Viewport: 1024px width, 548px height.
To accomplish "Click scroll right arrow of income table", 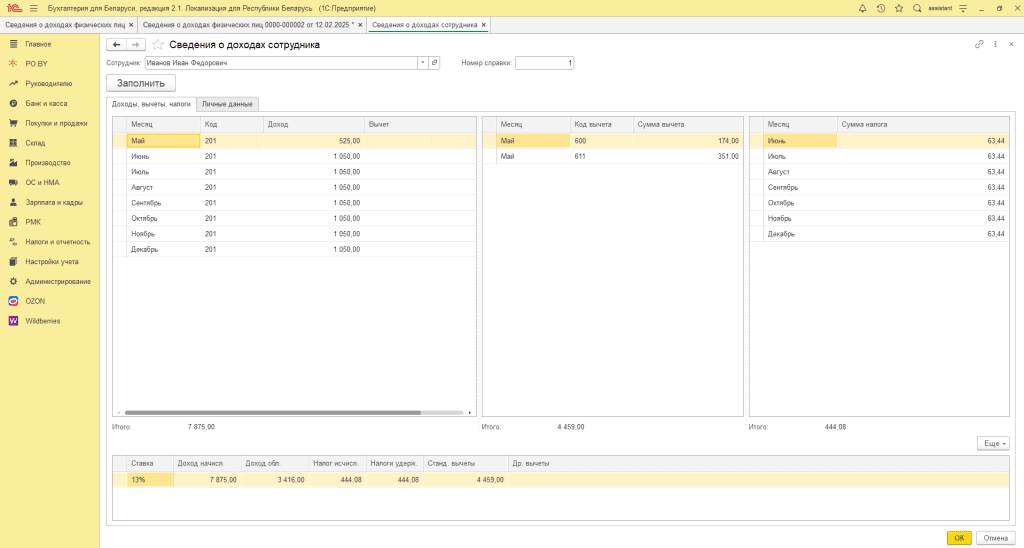I will coord(470,413).
